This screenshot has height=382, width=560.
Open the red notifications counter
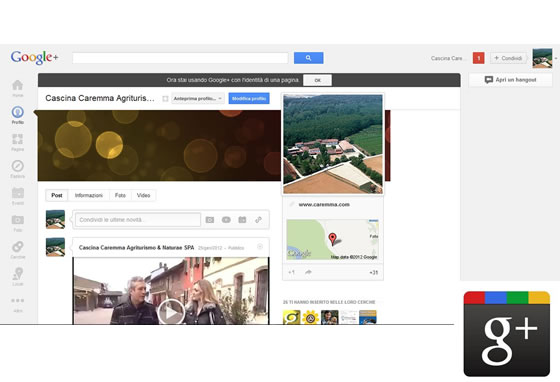click(x=479, y=58)
